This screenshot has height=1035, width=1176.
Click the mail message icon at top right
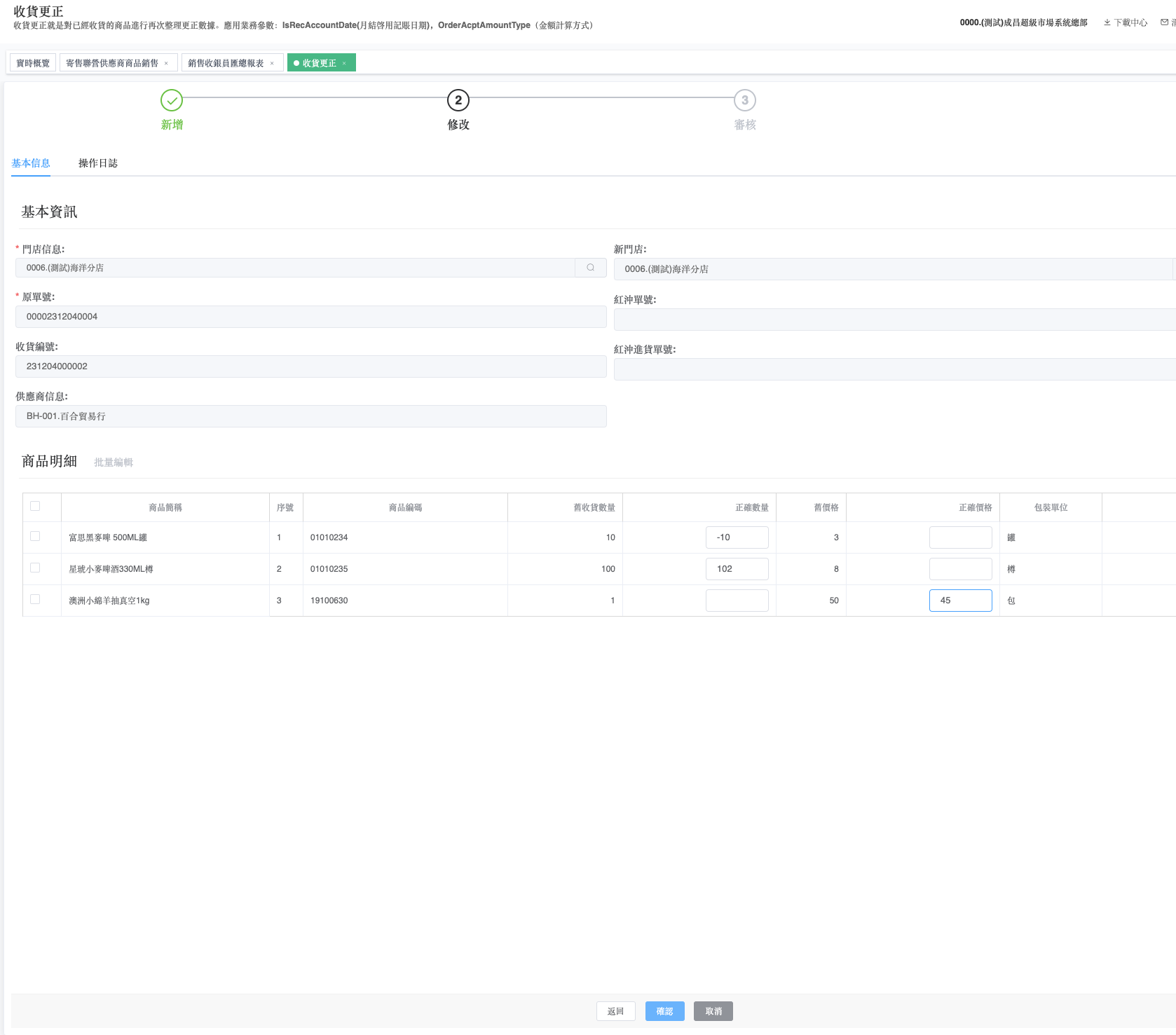(1164, 22)
